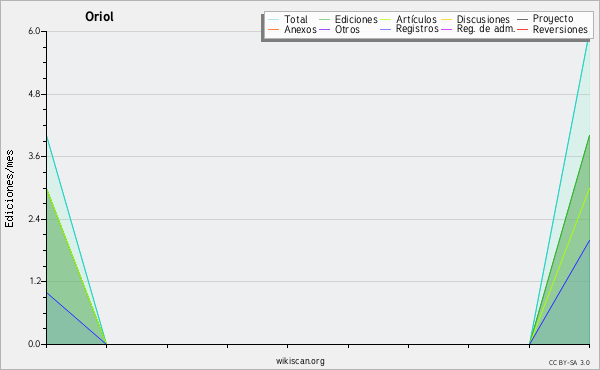Click the 6.0 y-axis value

pos(34,31)
